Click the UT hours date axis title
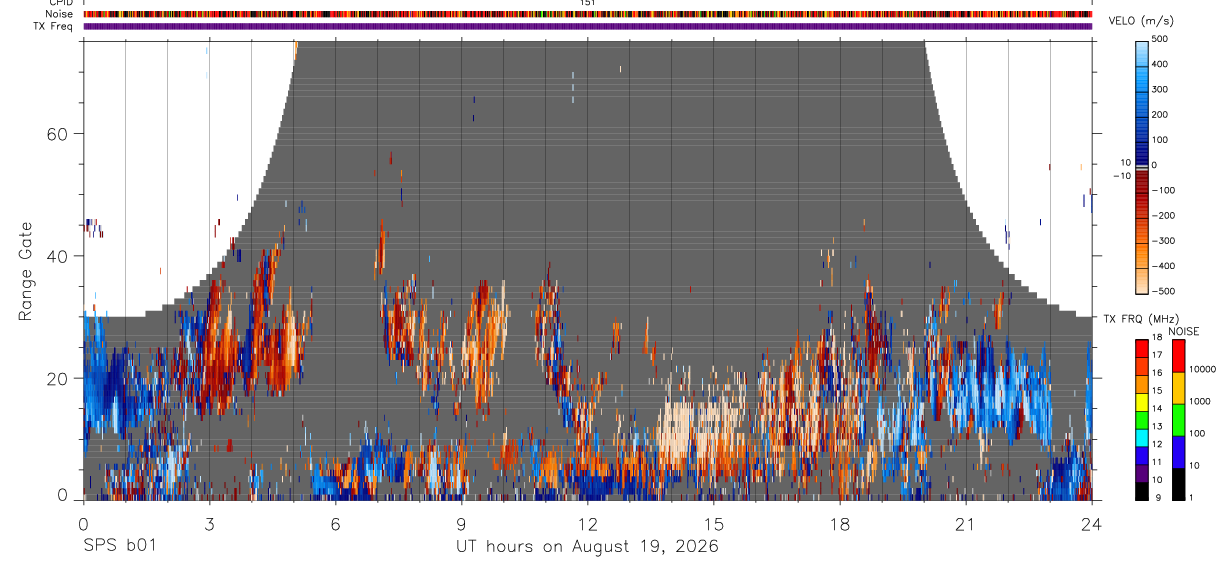Viewport: 1228px width, 567px height. tap(587, 546)
